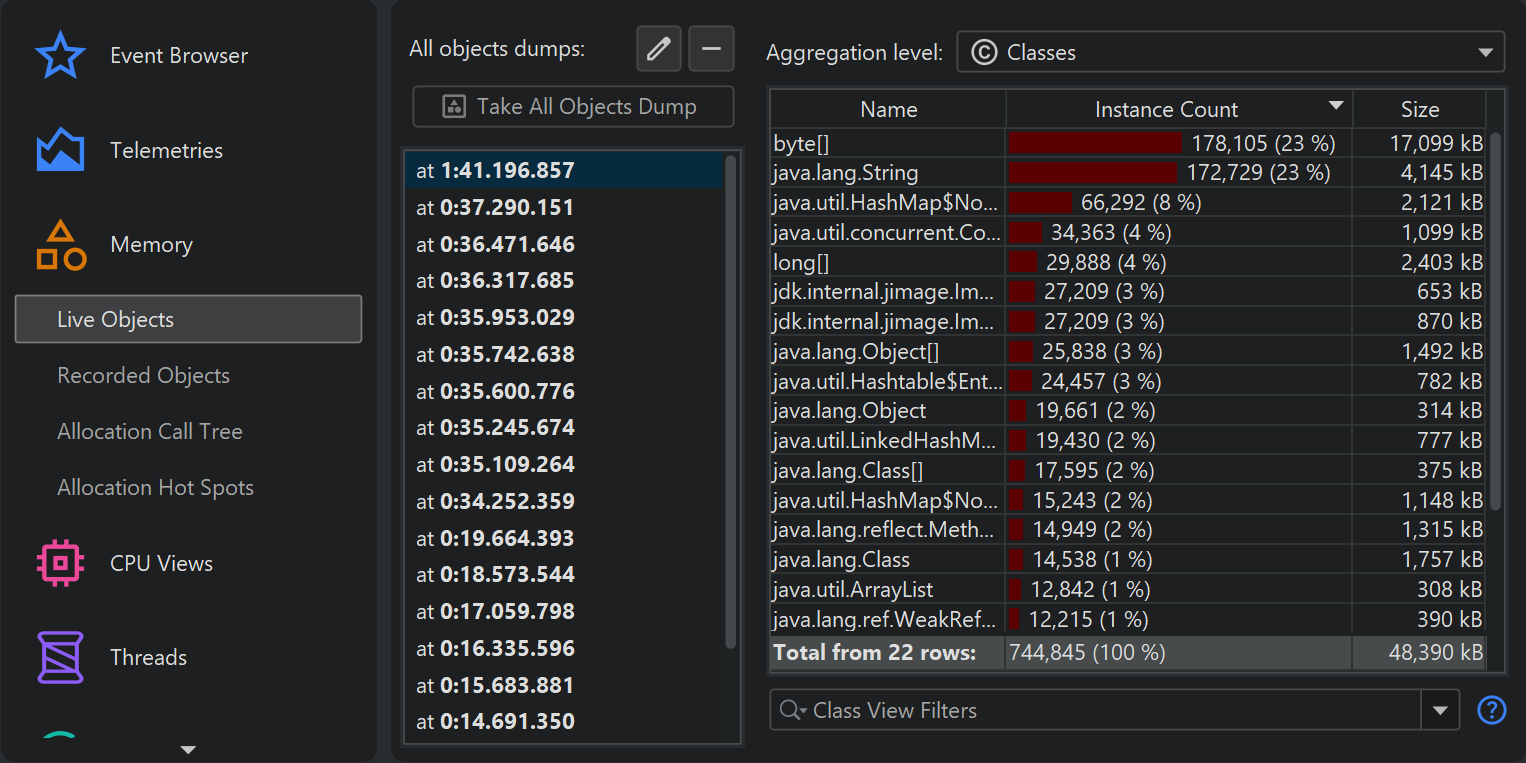
Task: Remove dump with the minus icon
Action: coord(711,49)
